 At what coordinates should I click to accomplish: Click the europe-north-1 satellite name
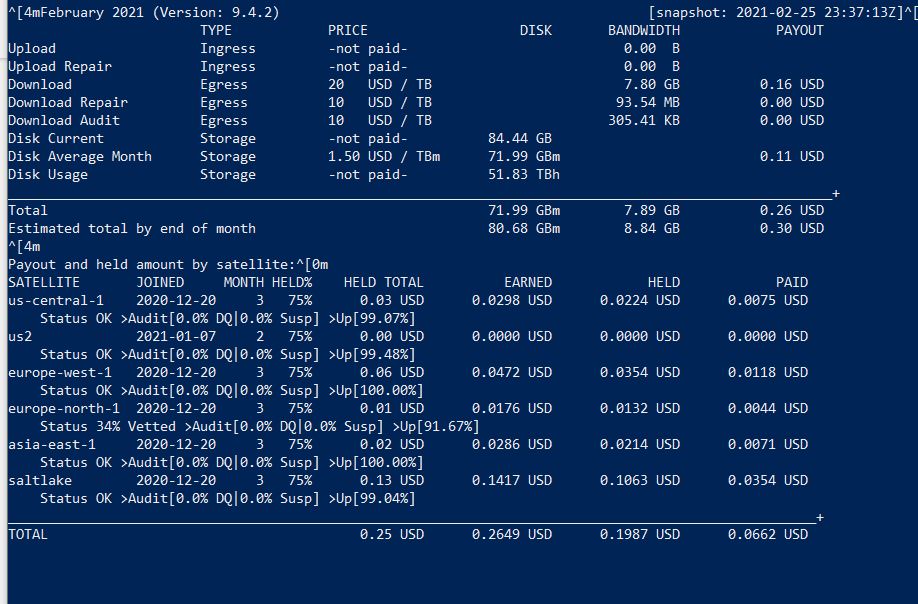(x=64, y=409)
